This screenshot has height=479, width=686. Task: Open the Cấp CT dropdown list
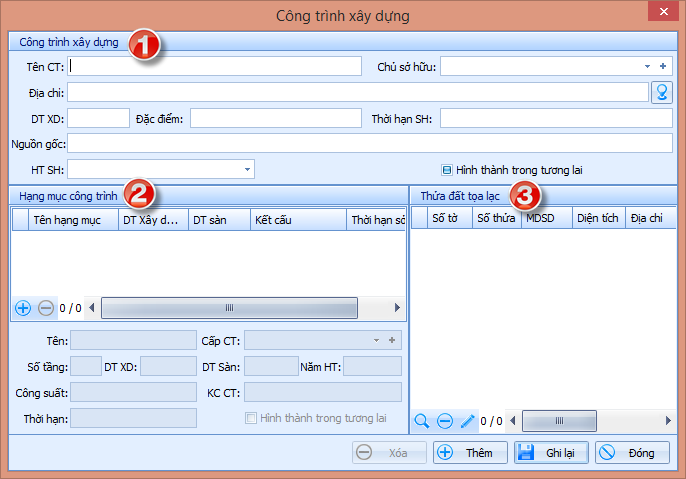377,340
